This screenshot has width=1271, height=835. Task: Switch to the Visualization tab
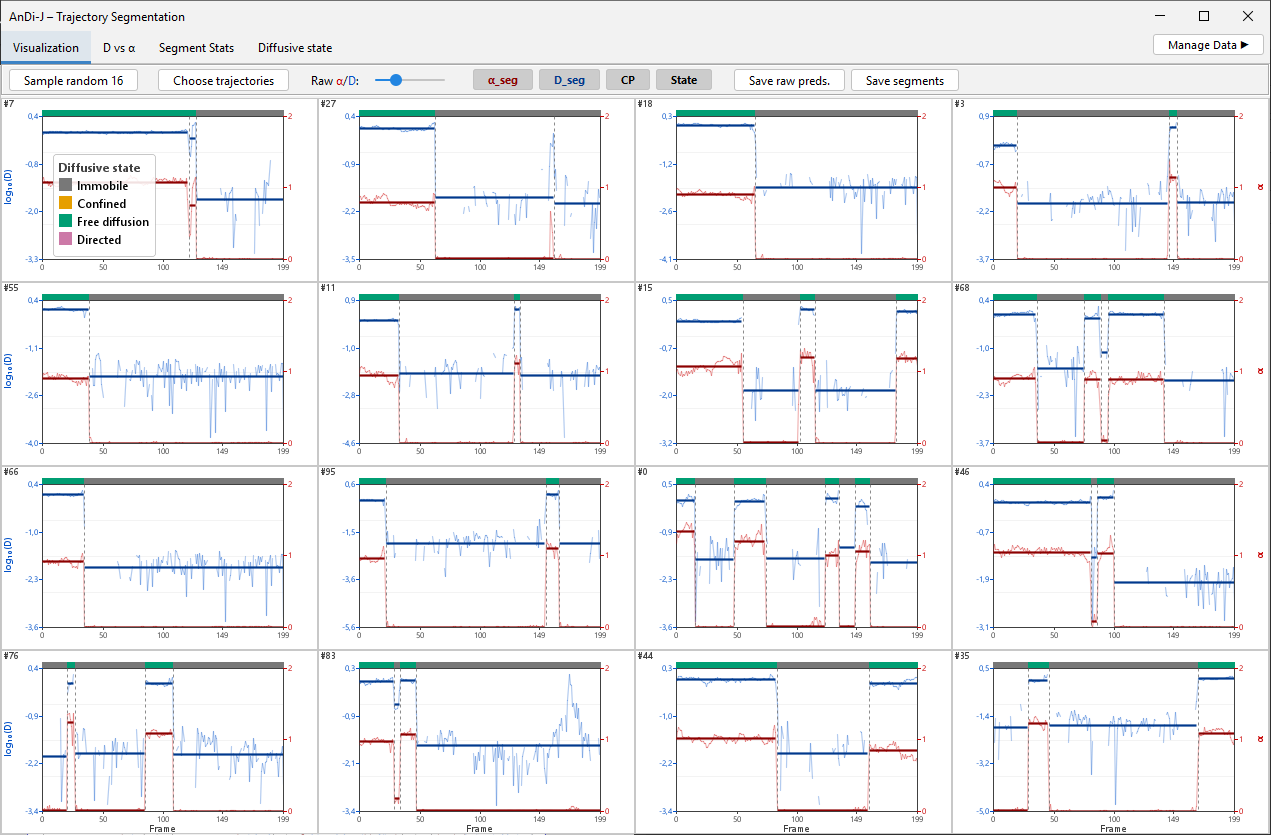(46, 47)
